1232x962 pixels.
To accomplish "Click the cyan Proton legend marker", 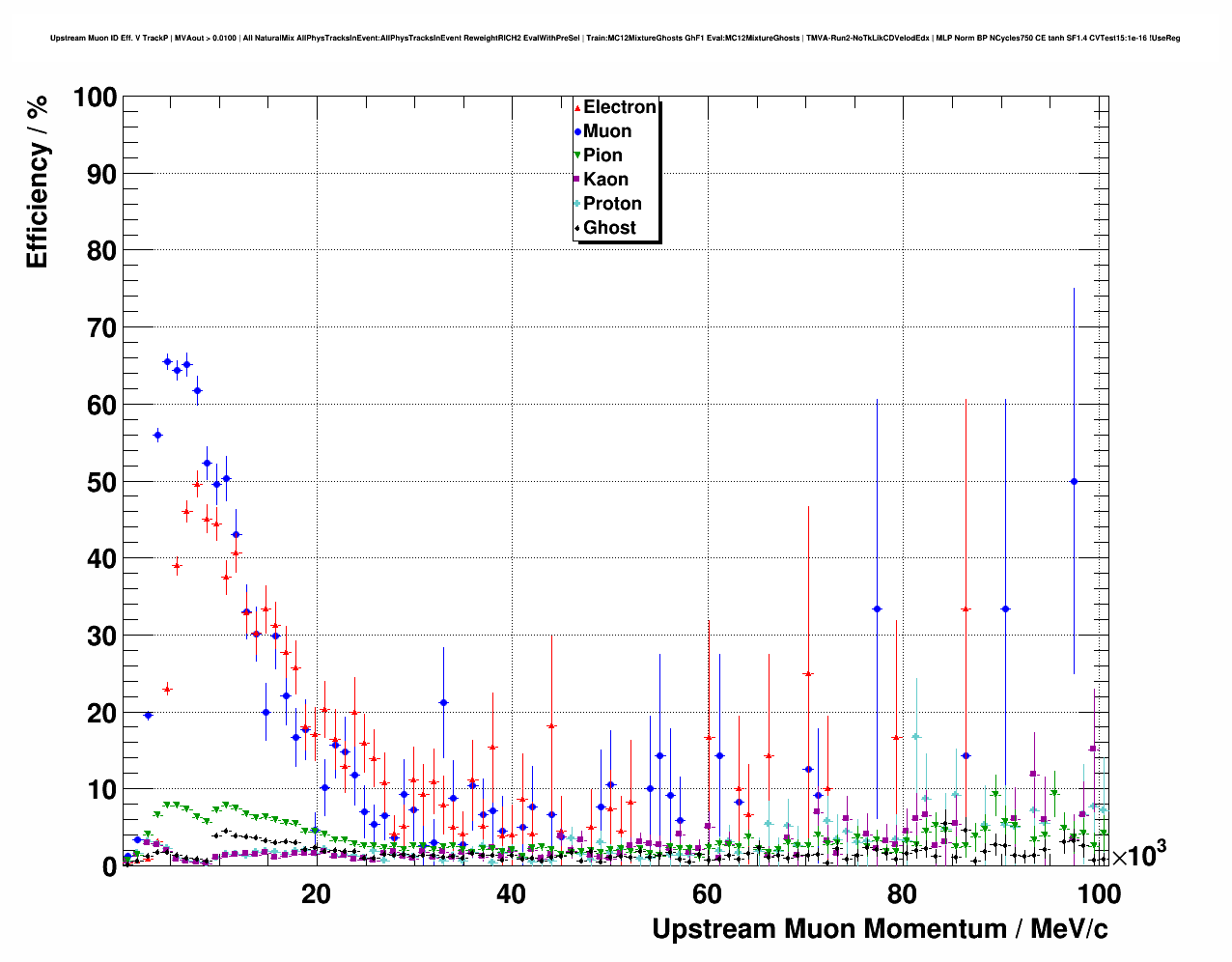I will 577,204.
